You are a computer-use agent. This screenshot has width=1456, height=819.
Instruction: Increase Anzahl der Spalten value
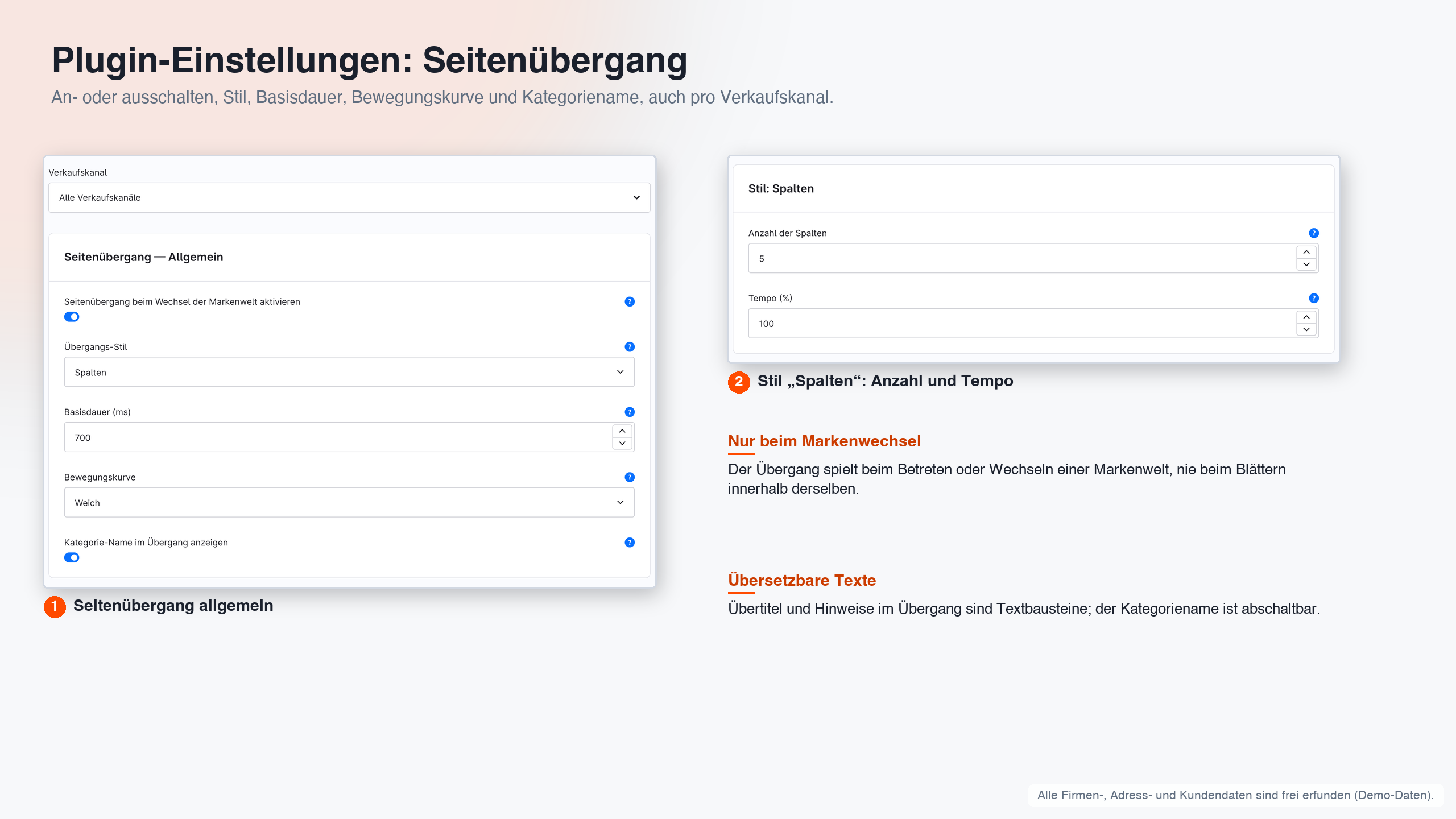(1306, 252)
